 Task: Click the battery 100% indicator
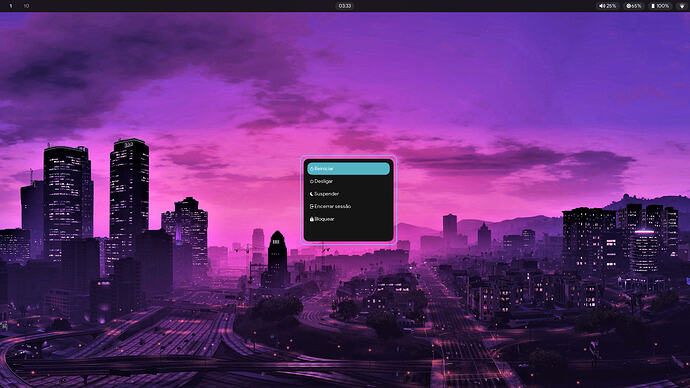click(660, 6)
